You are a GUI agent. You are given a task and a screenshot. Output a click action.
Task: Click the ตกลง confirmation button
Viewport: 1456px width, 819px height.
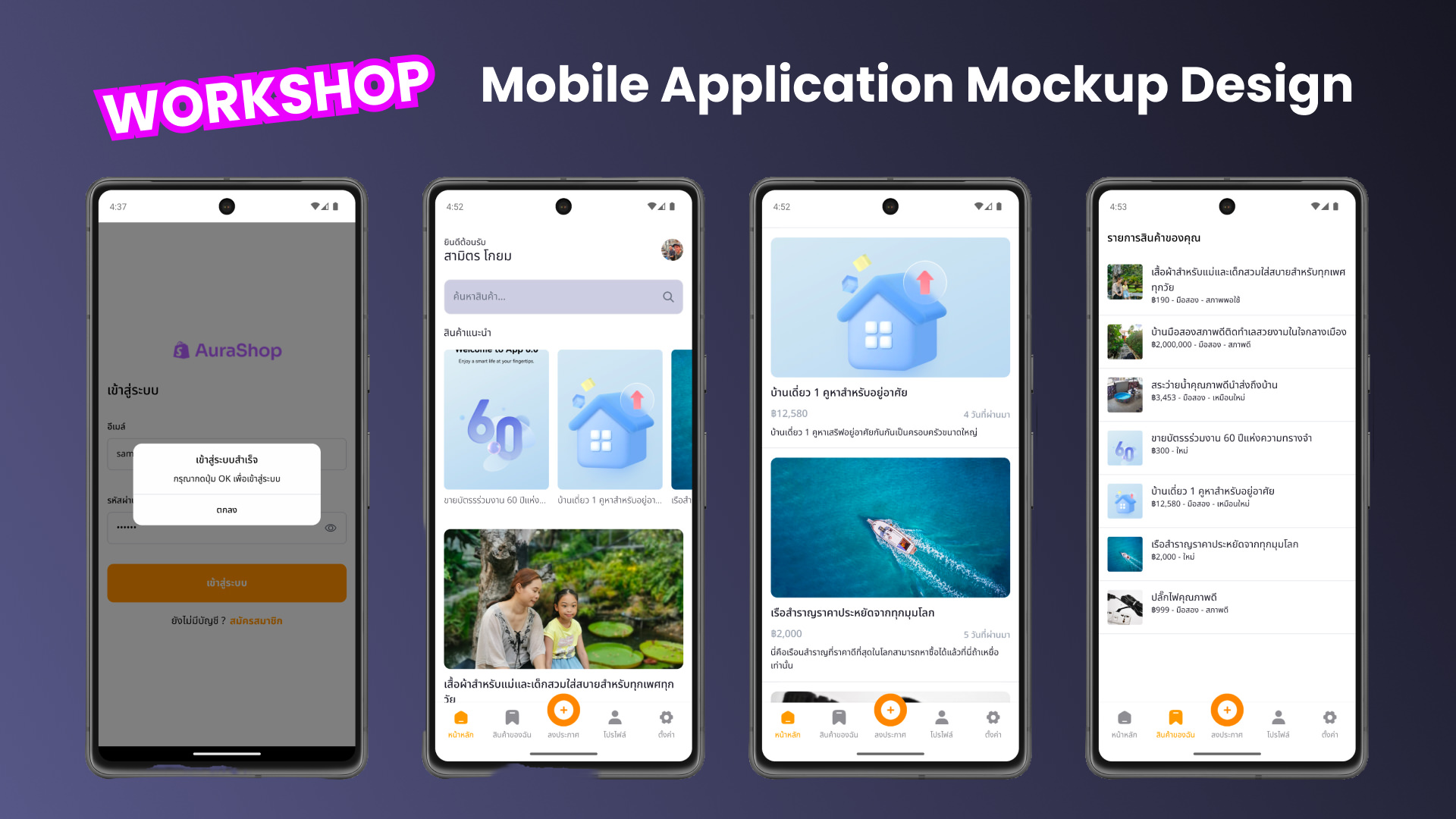pos(227,510)
